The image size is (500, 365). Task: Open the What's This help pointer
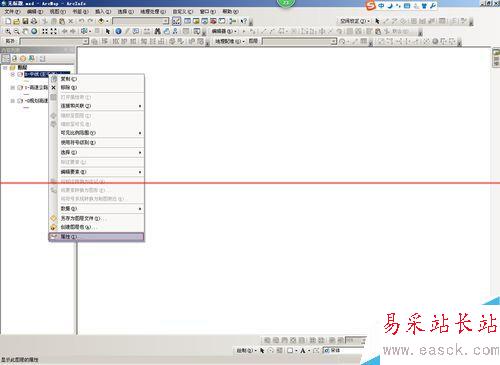244,21
